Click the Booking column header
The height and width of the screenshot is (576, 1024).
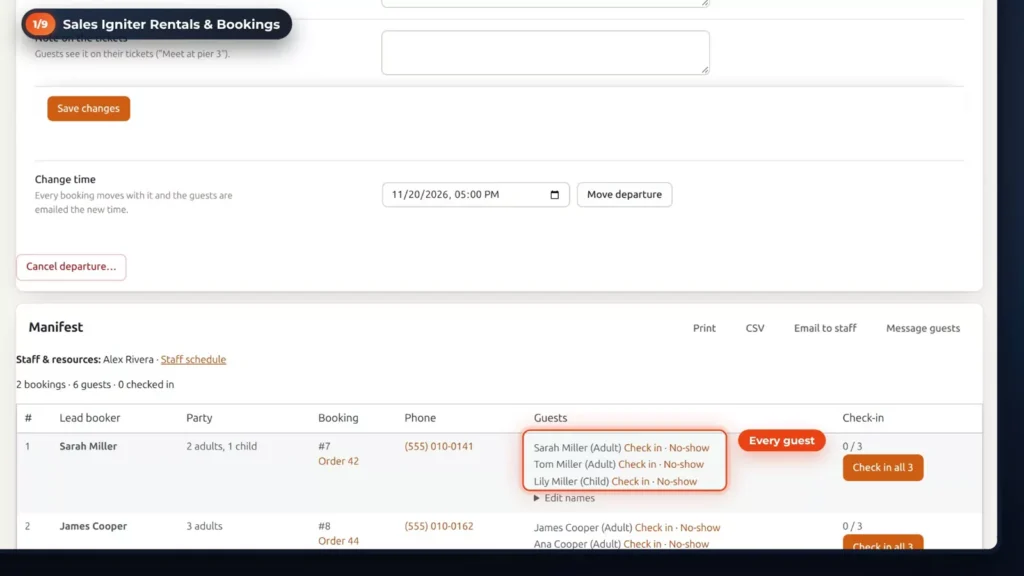point(338,418)
